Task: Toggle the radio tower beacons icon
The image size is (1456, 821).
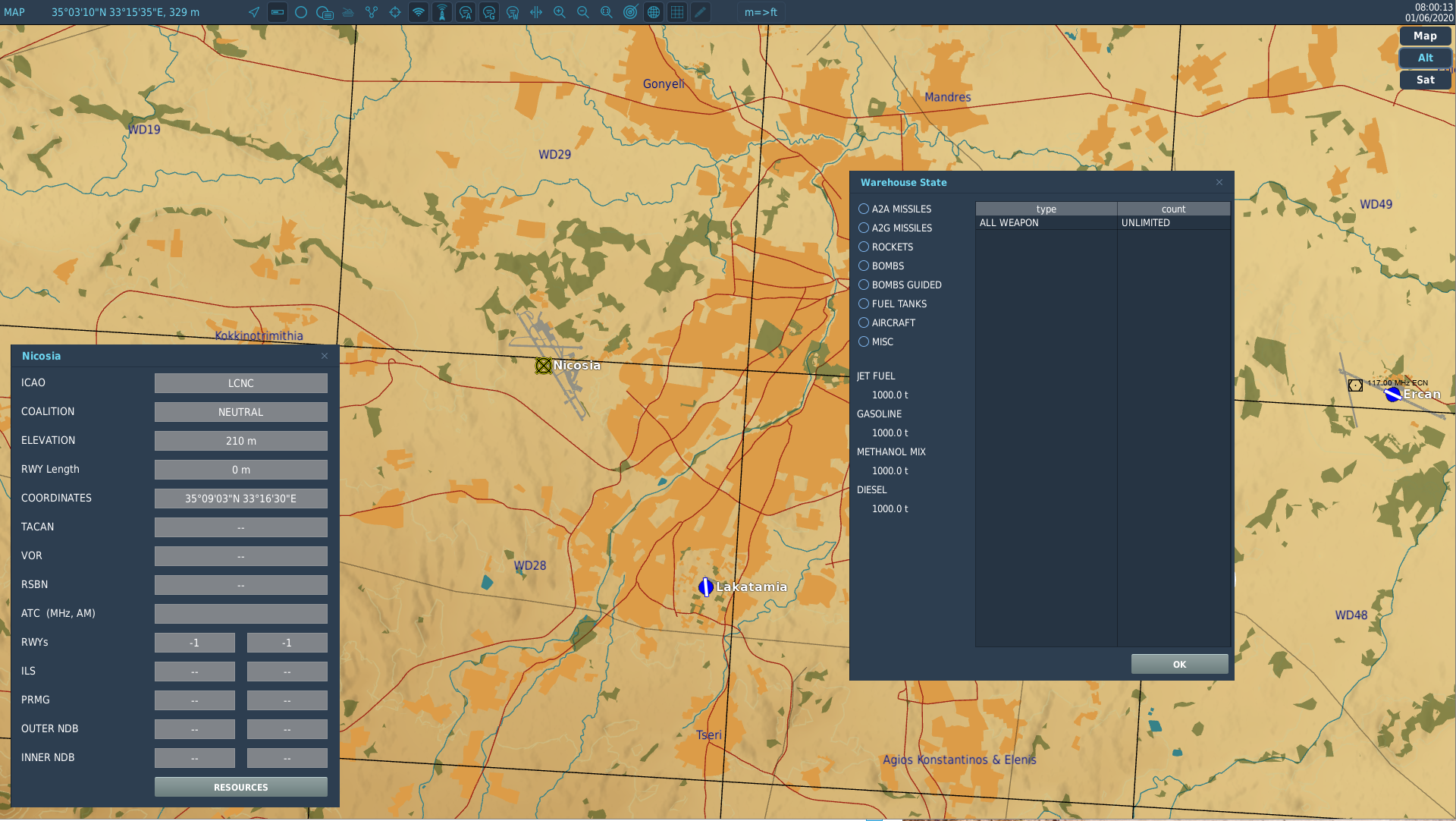Action: tap(442, 12)
